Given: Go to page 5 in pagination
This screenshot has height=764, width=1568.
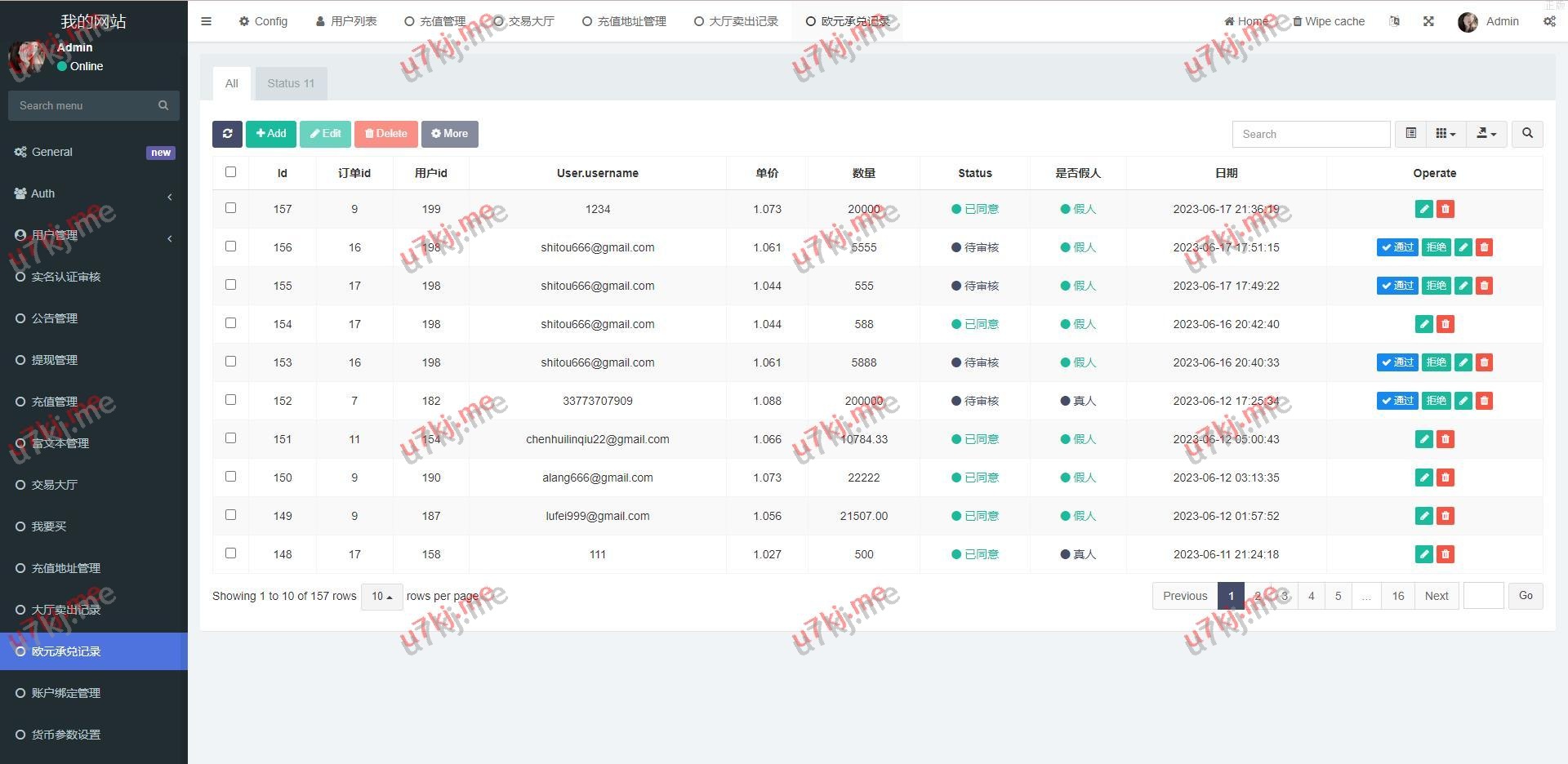Looking at the screenshot, I should pyautogui.click(x=1338, y=596).
